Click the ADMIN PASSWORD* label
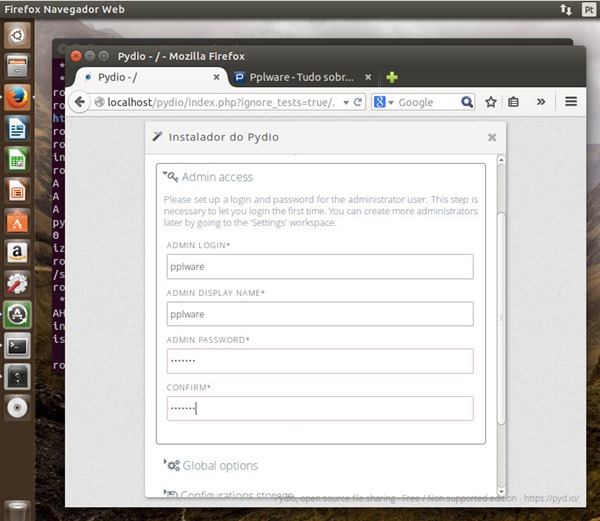Viewport: 600px width, 521px height. tap(208, 340)
